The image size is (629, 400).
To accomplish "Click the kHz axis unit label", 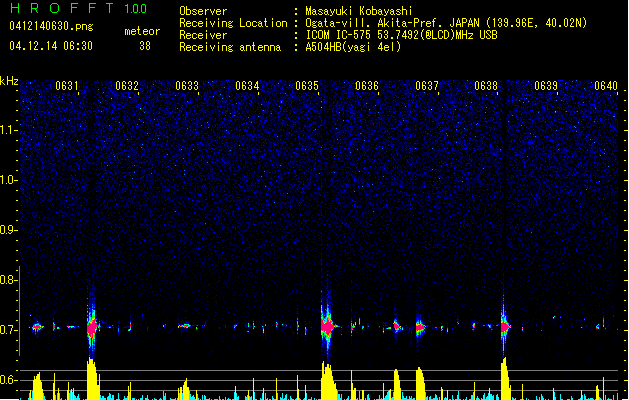I will [x=9, y=81].
